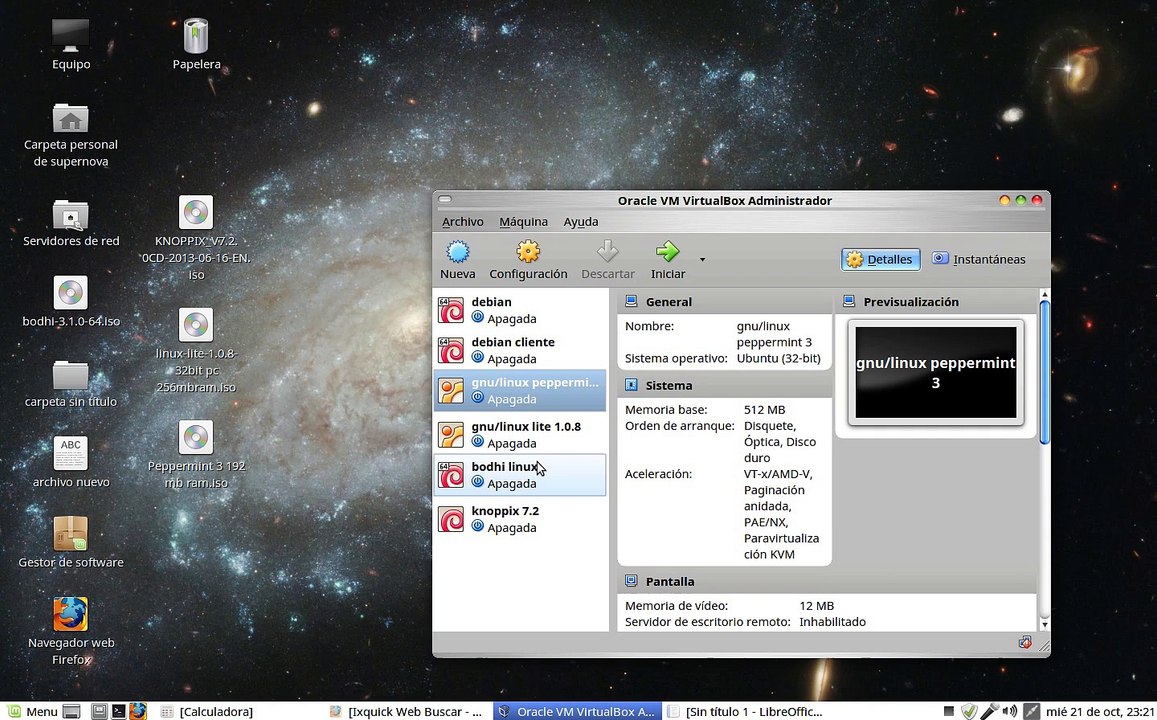Click the network connection tray icon
The width and height of the screenshot is (1157, 720).
click(1032, 711)
